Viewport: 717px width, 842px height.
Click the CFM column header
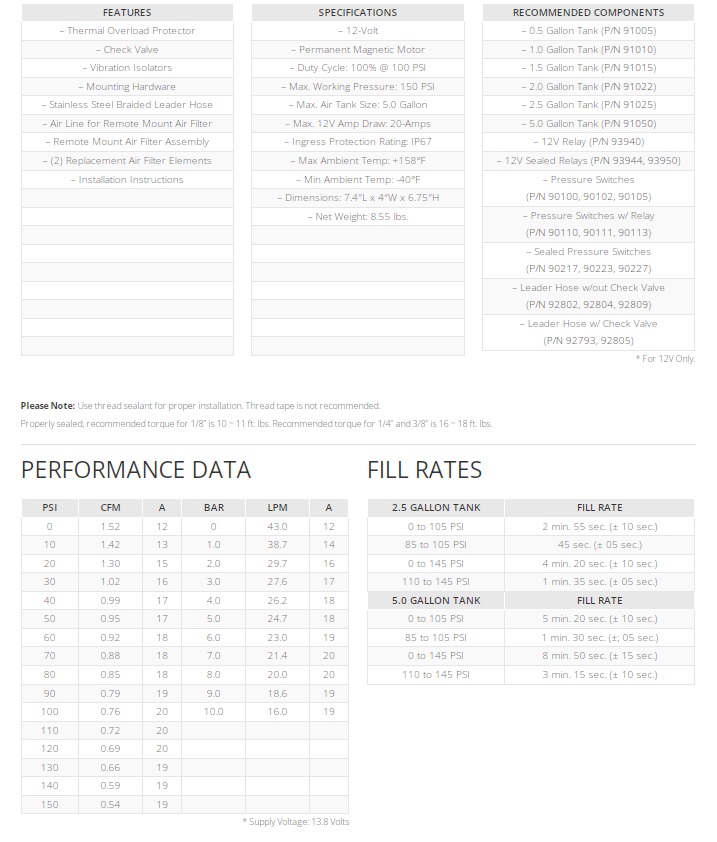pyautogui.click(x=110, y=508)
